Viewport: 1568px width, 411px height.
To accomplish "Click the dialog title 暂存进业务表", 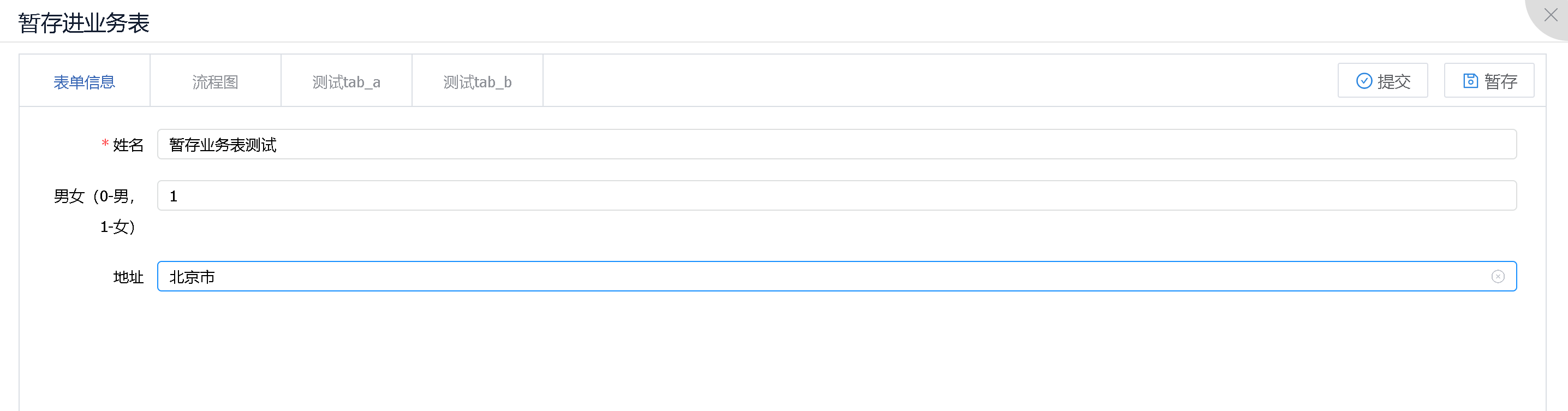I will coord(84,23).
